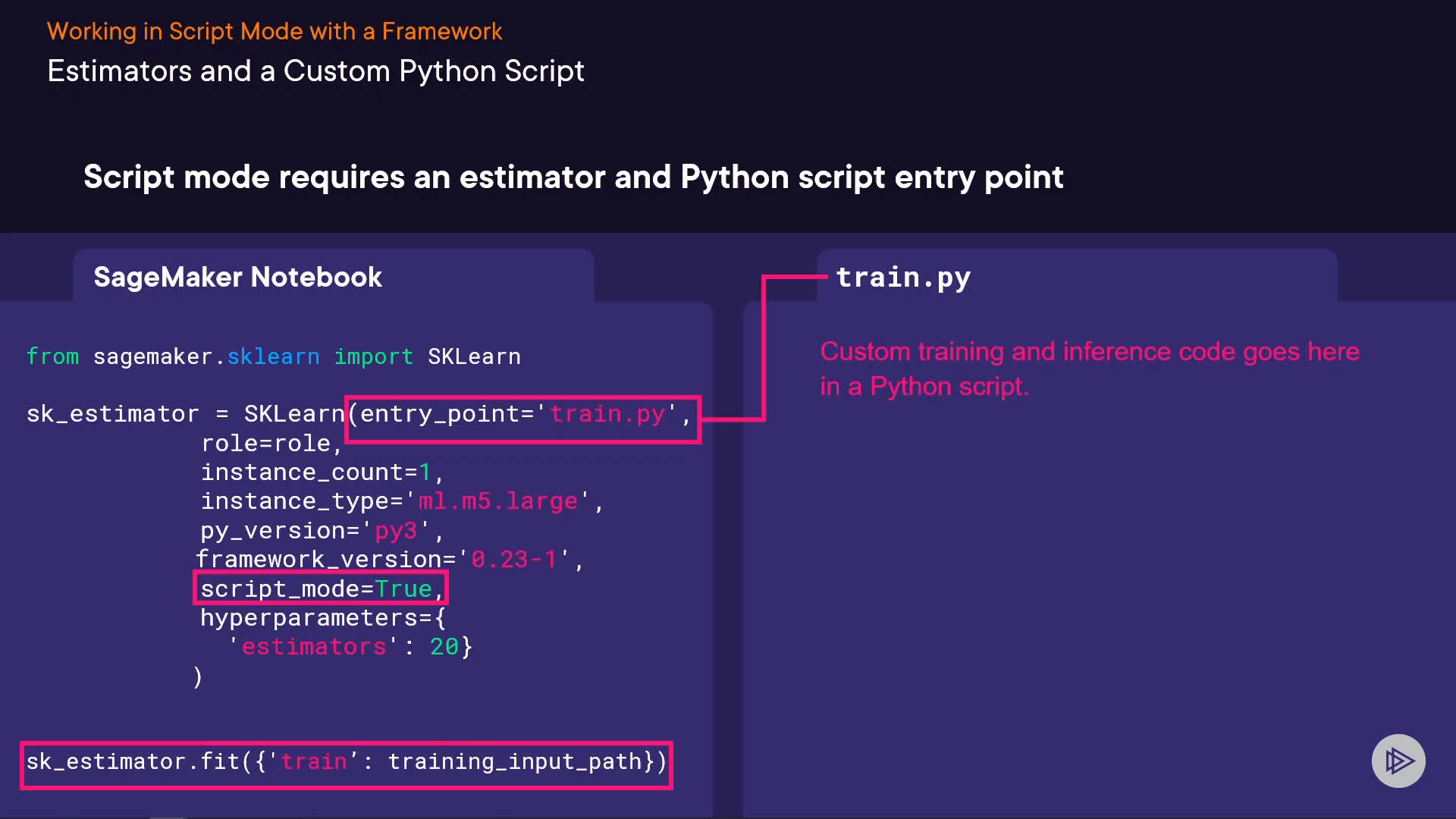1456x819 pixels.
Task: Click the sk_estimator = SKLearn assignment text
Action: [185, 414]
